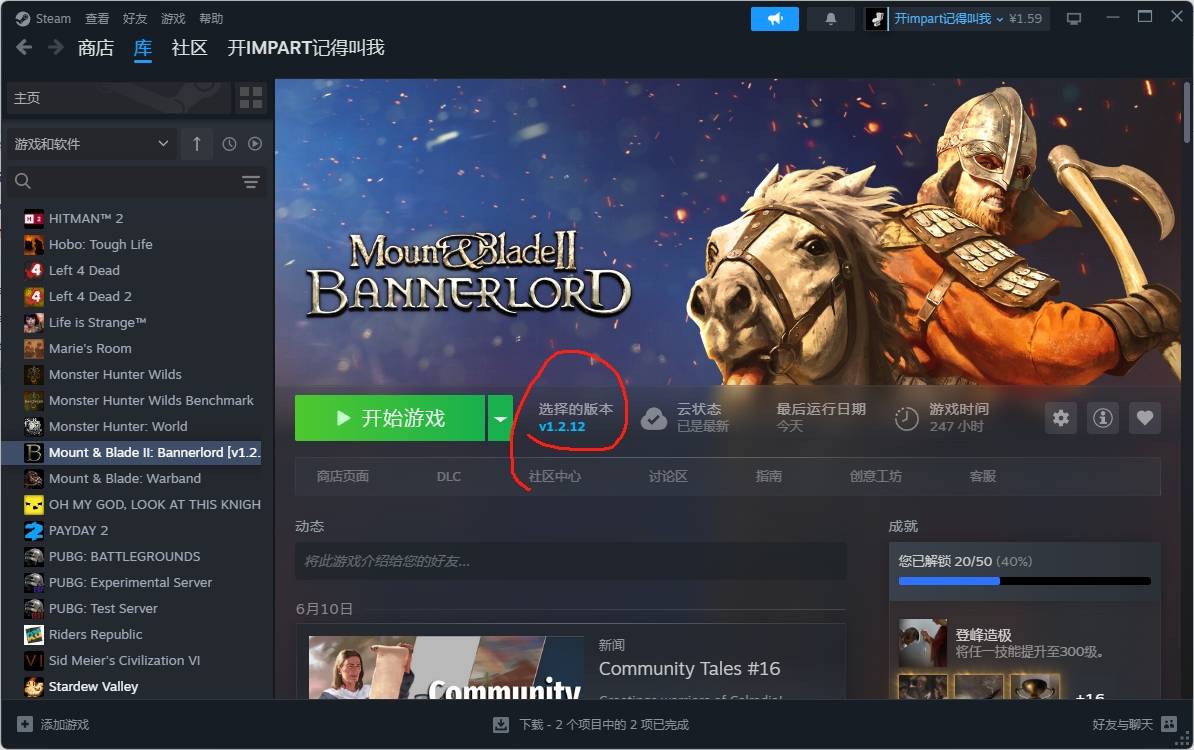Click the 主页 home button
This screenshot has width=1194, height=750.
118,97
